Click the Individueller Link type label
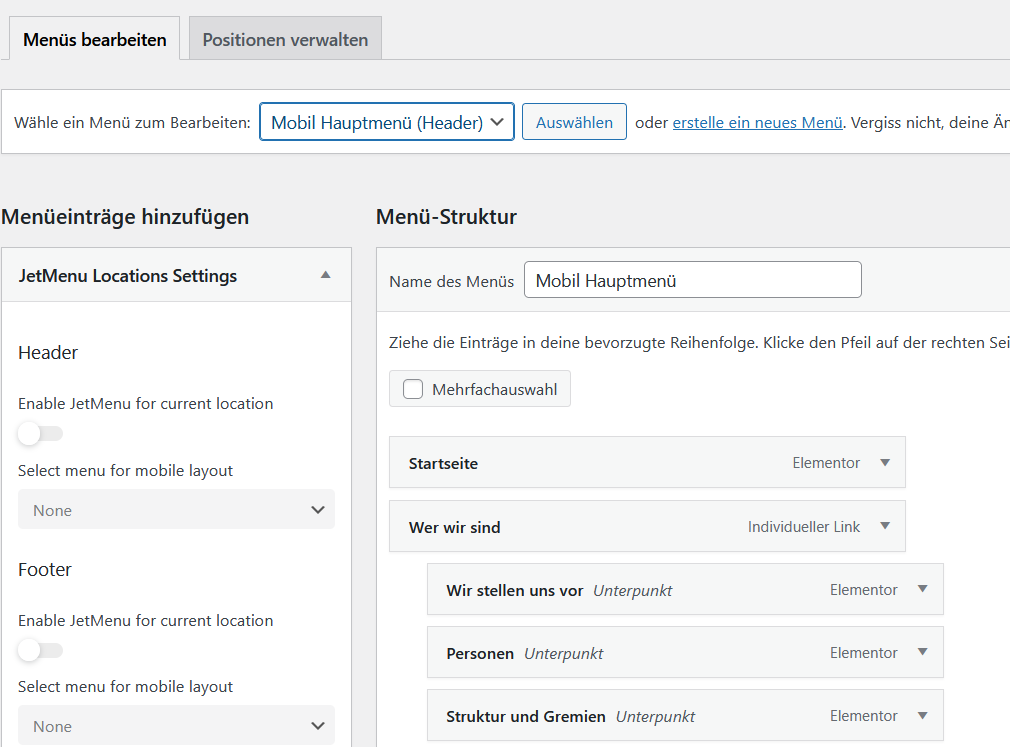The image size is (1010, 747). coord(803,527)
